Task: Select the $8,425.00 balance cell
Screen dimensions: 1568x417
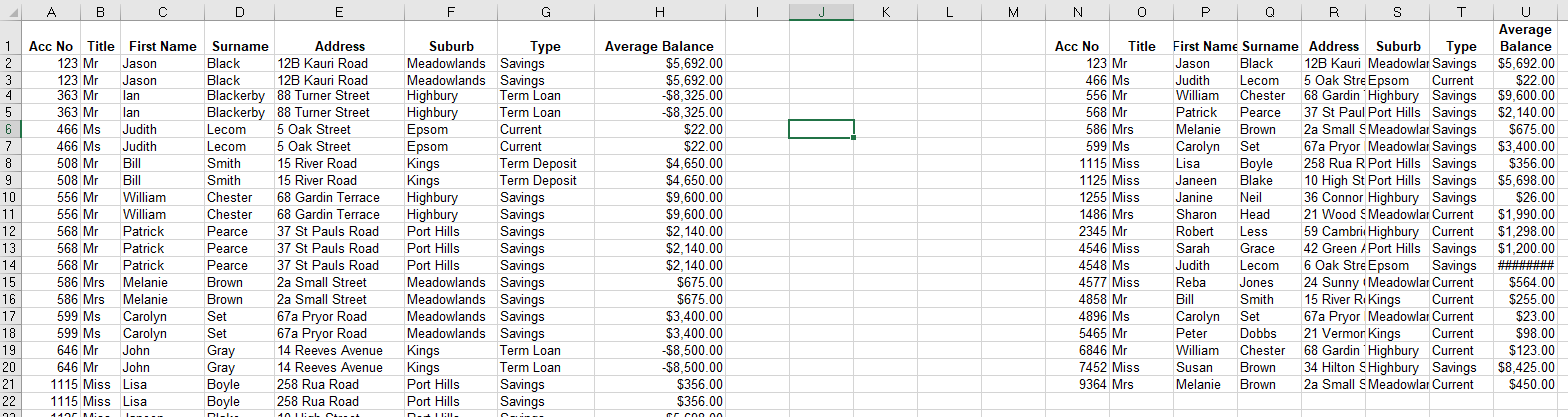Action: [x=1525, y=367]
